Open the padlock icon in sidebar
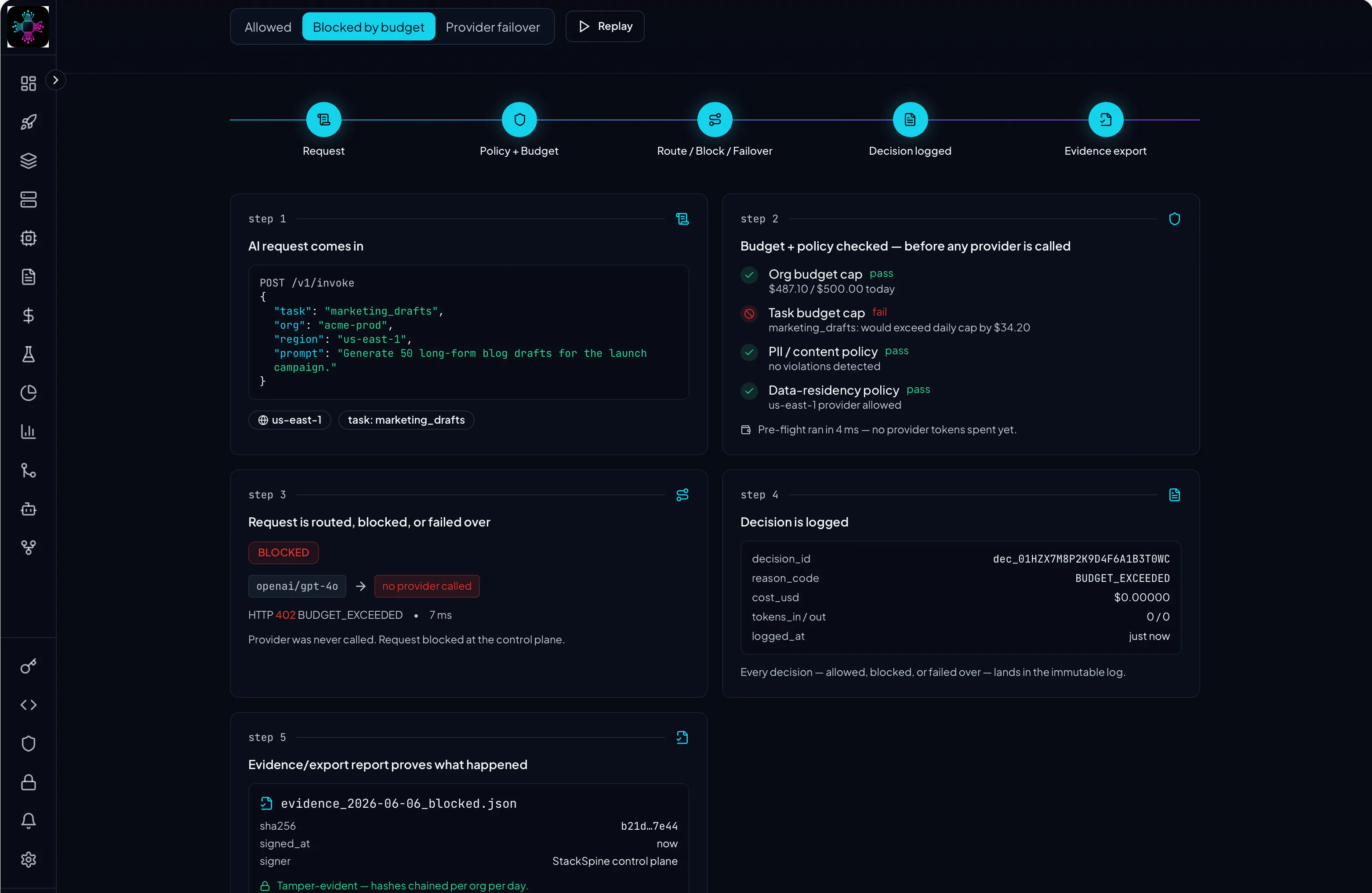This screenshot has height=893, width=1372. coord(28,782)
